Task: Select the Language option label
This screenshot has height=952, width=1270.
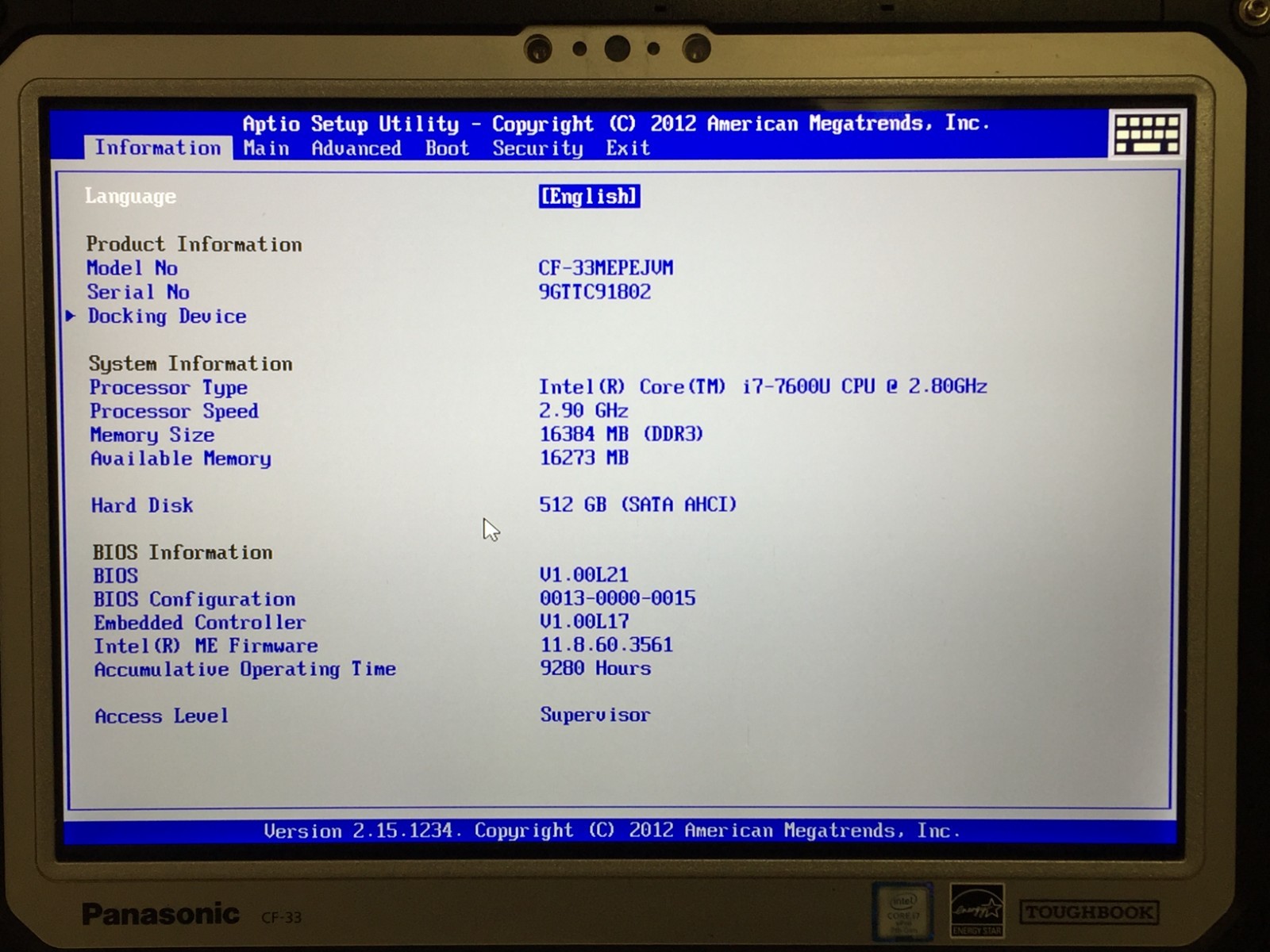Action: (130, 196)
